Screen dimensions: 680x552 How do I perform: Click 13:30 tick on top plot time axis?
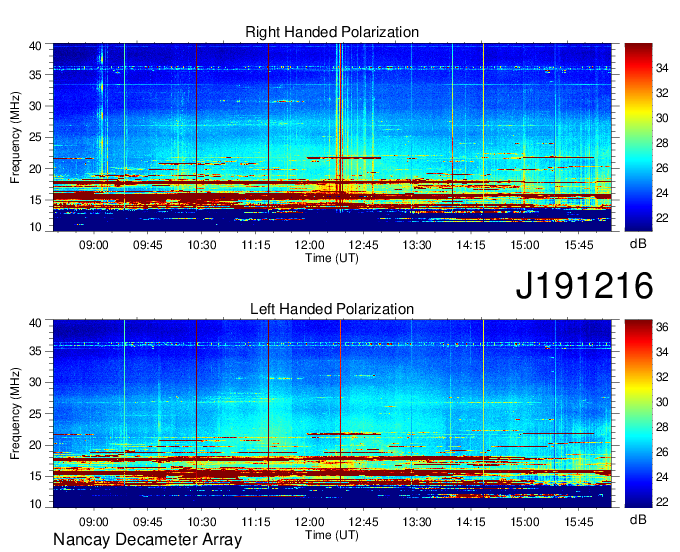[x=417, y=245]
